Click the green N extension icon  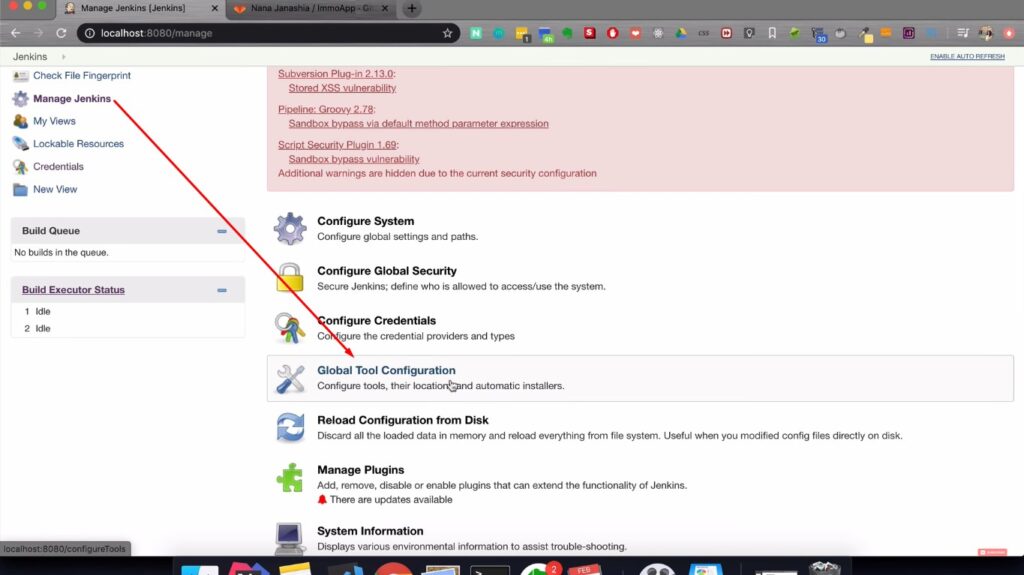tap(476, 33)
